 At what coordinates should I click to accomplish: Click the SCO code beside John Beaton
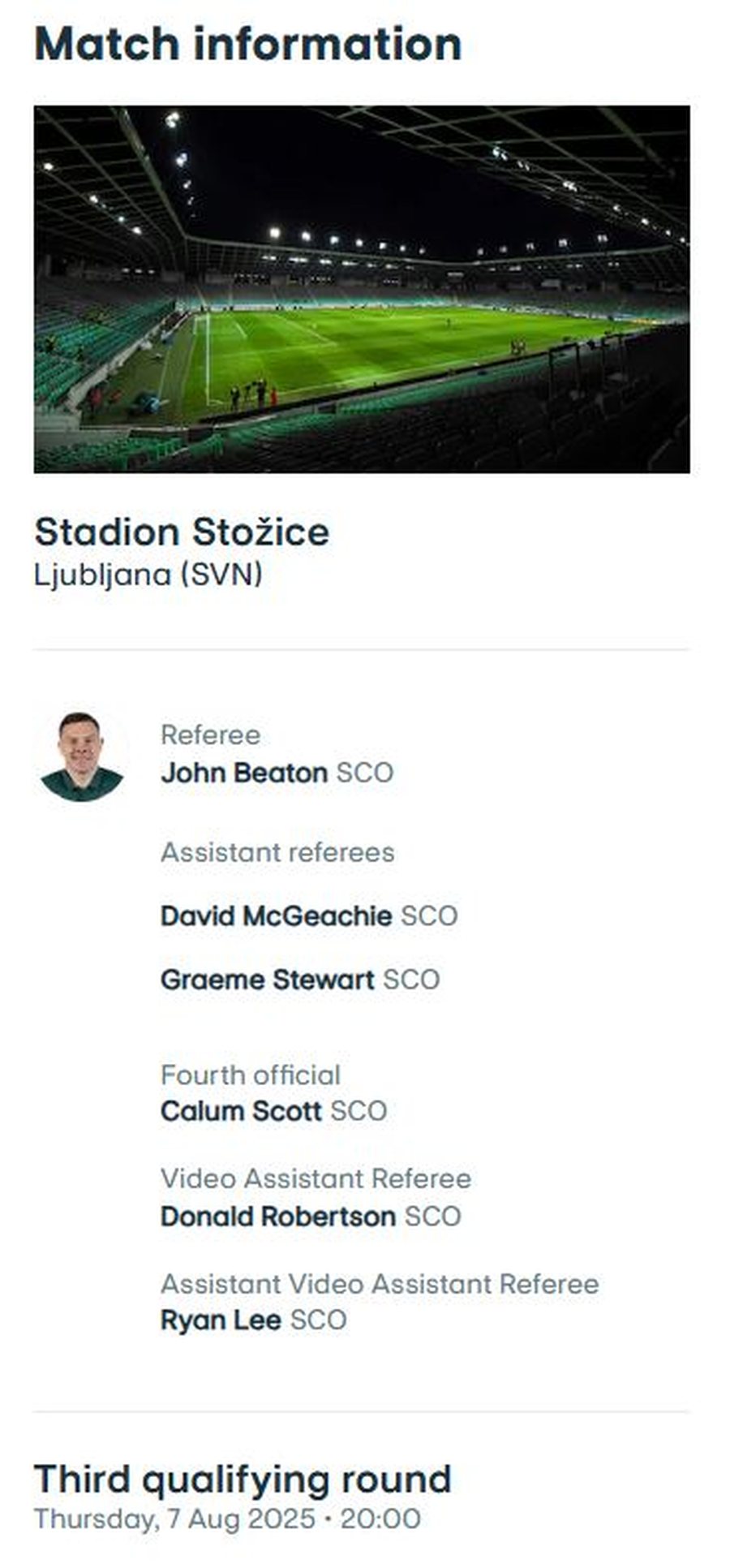[365, 773]
